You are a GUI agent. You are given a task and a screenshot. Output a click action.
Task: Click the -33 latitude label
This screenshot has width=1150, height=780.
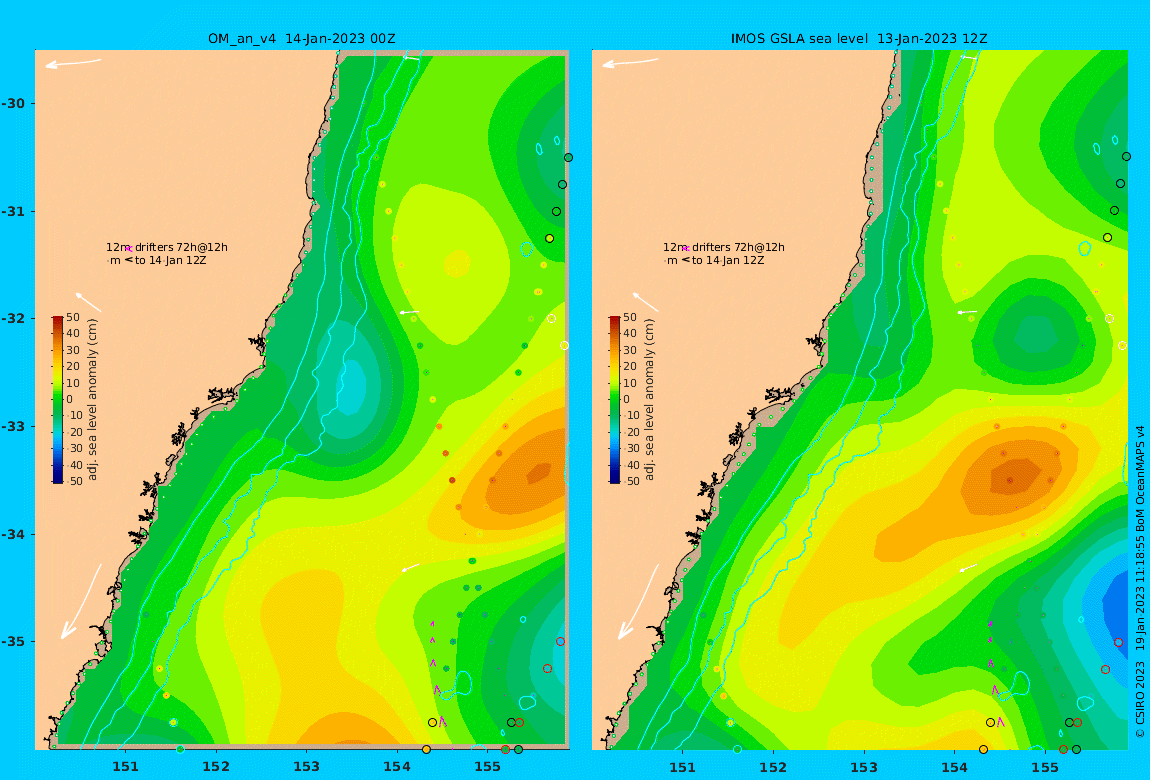[x=13, y=426]
